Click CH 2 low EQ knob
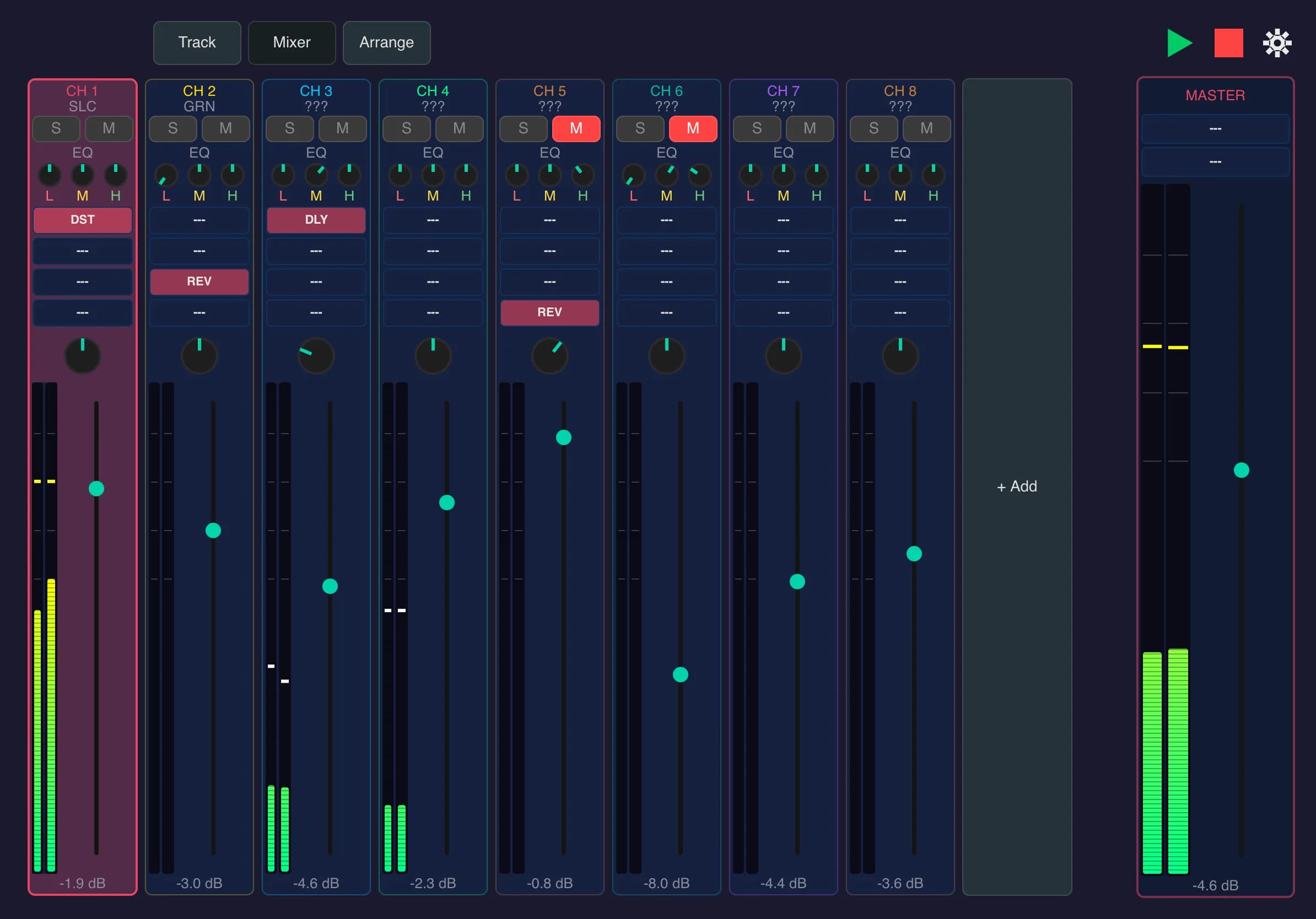This screenshot has width=1316, height=919. (166, 175)
